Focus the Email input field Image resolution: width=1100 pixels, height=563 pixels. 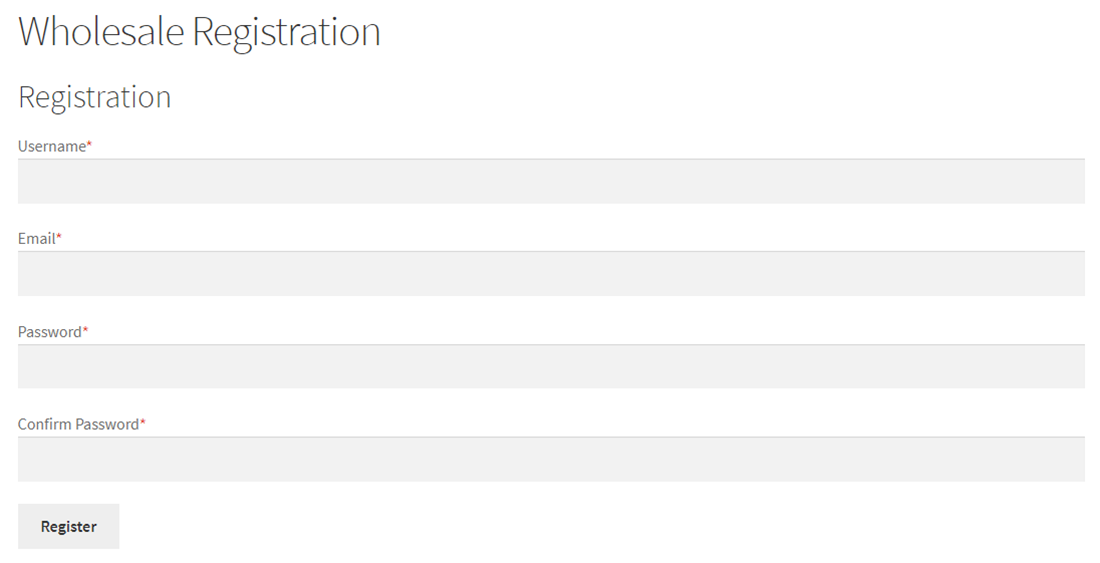pos(551,274)
